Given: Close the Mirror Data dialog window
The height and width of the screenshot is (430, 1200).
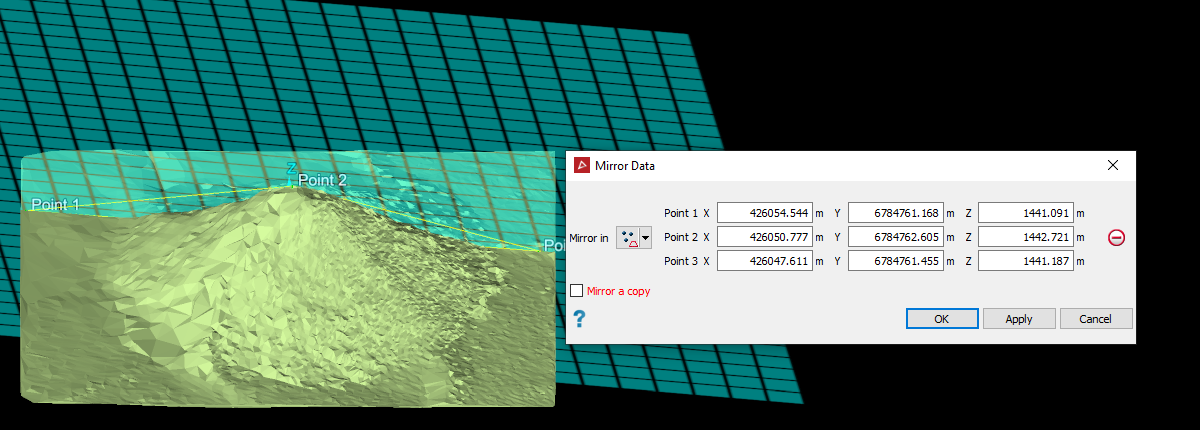Looking at the screenshot, I should [1113, 165].
